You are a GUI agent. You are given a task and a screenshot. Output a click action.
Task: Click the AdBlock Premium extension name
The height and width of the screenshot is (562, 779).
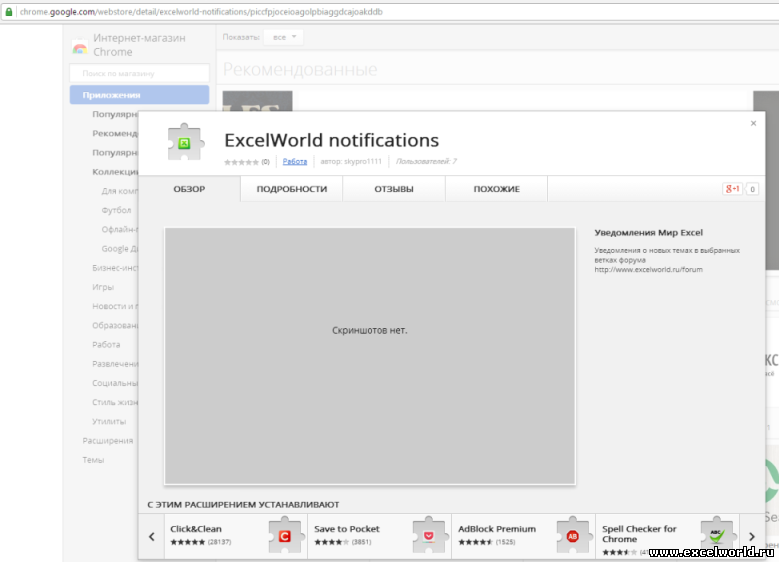click(x=497, y=529)
